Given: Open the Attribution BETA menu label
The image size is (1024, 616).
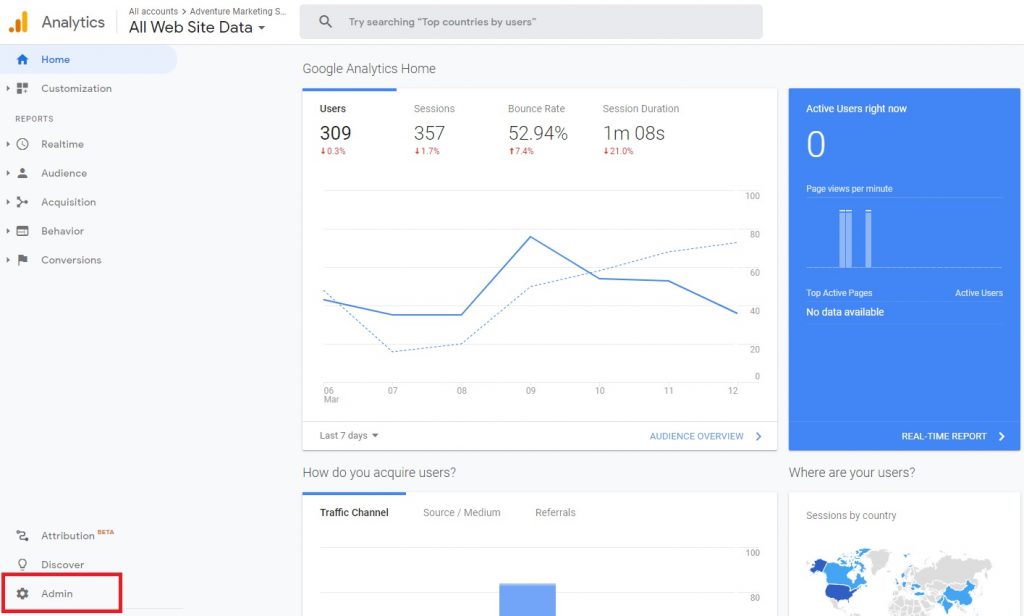Looking at the screenshot, I should pos(77,535).
